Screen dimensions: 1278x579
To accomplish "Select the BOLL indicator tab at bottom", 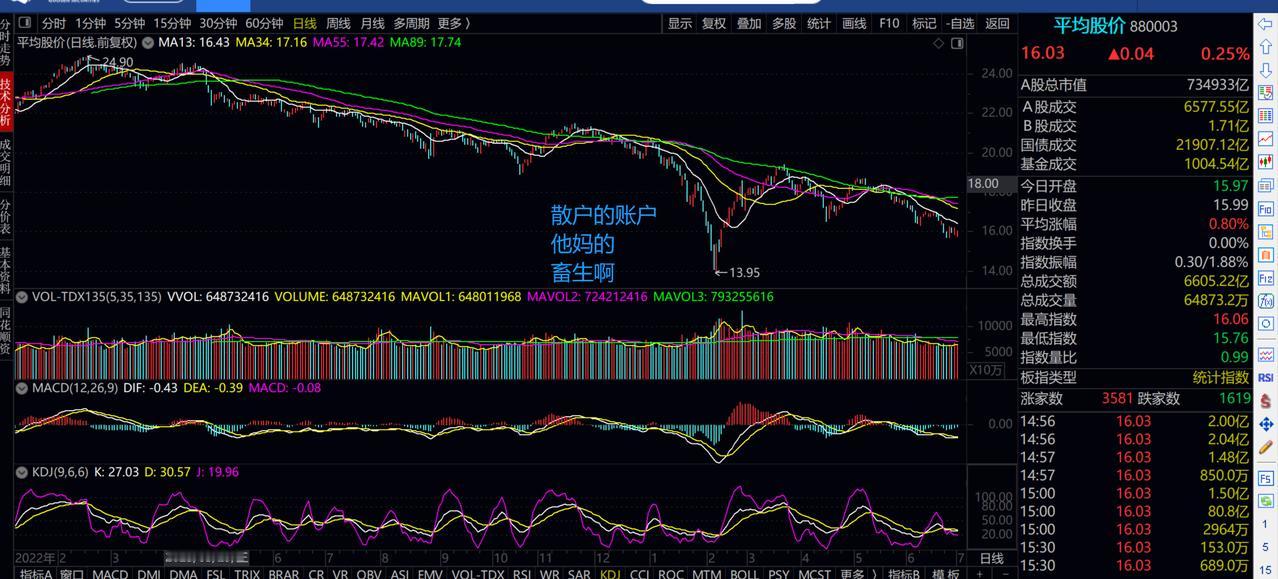I will click(x=744, y=573).
